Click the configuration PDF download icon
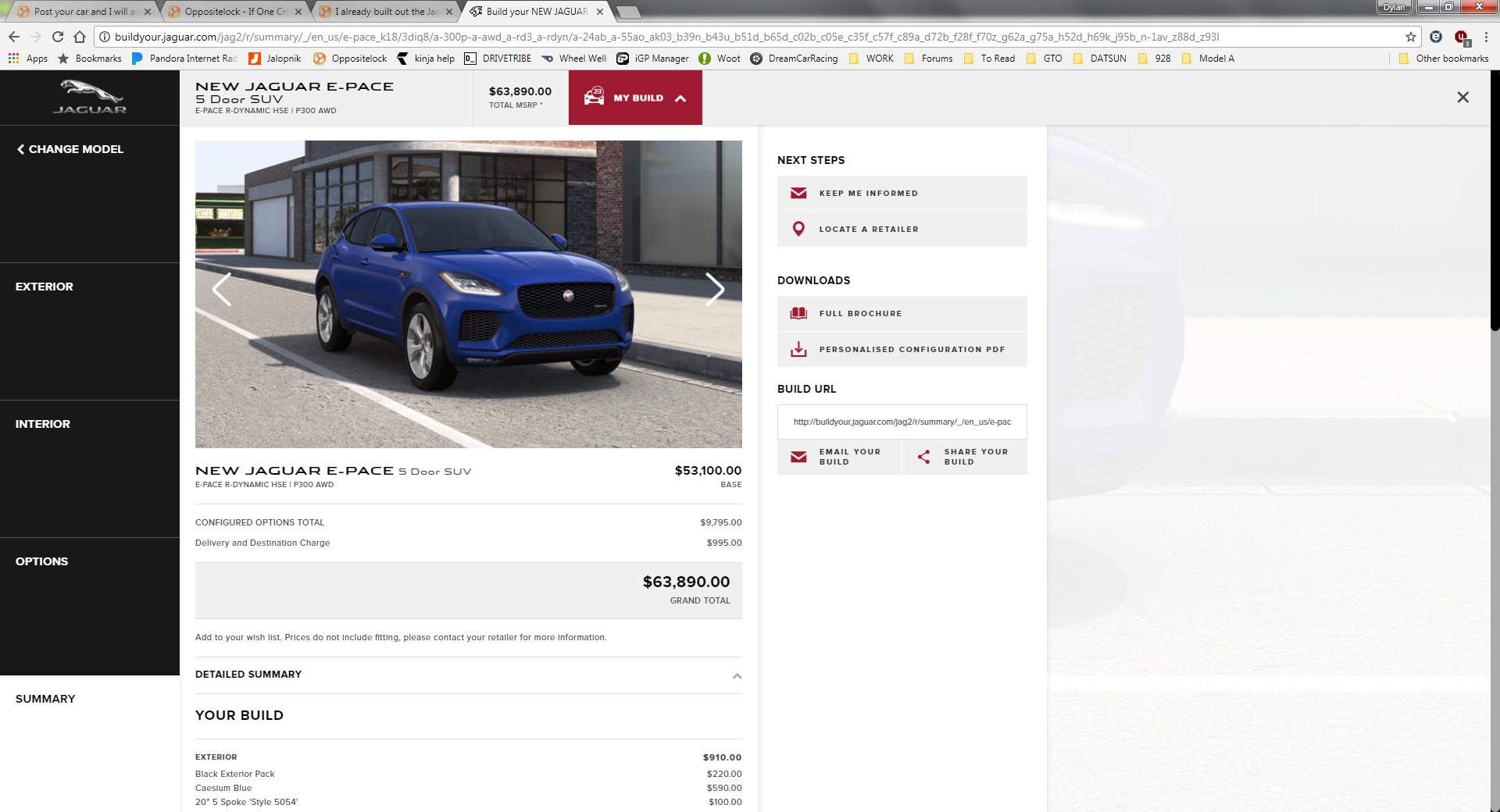 pos(798,349)
